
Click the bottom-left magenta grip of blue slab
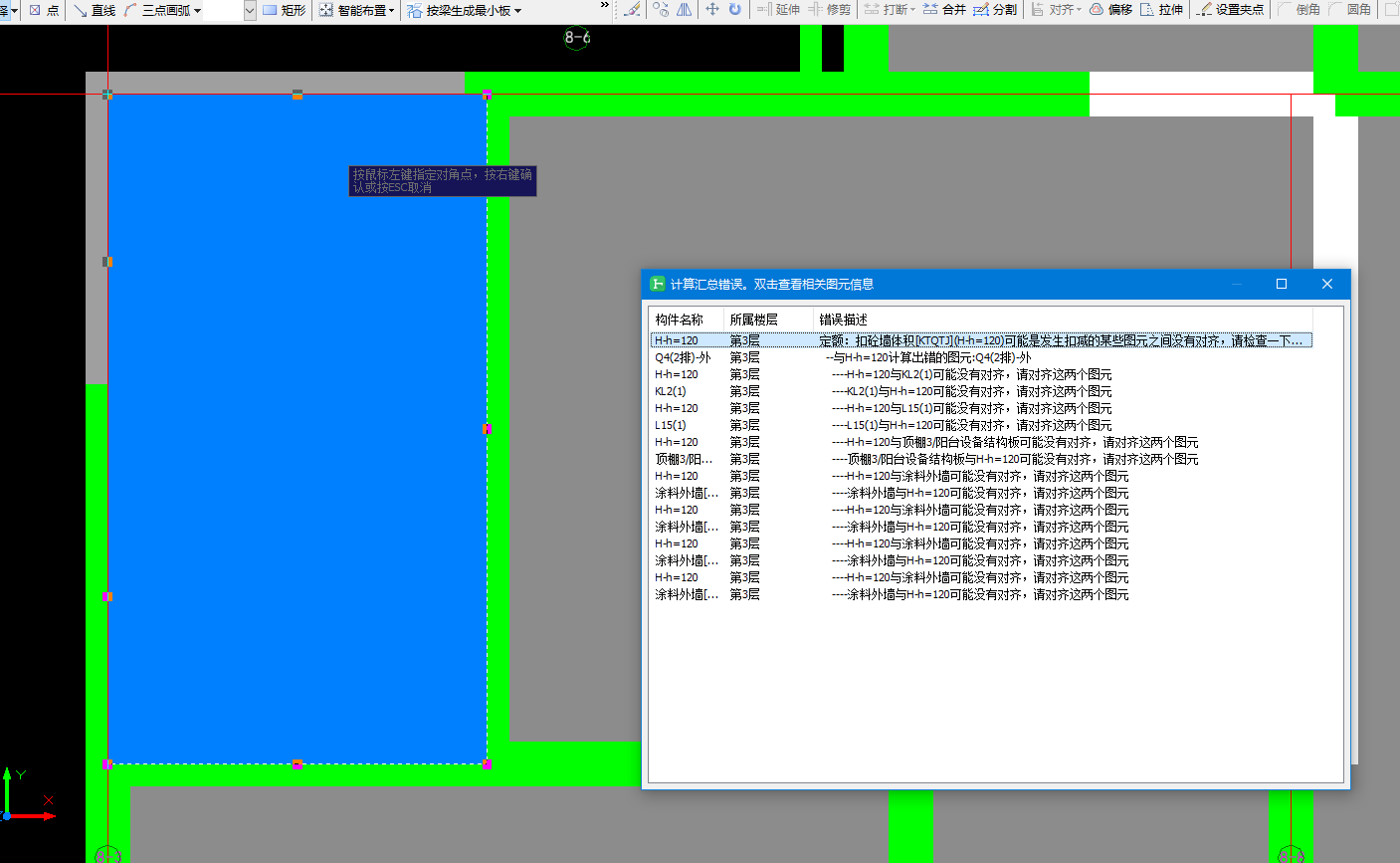107,764
